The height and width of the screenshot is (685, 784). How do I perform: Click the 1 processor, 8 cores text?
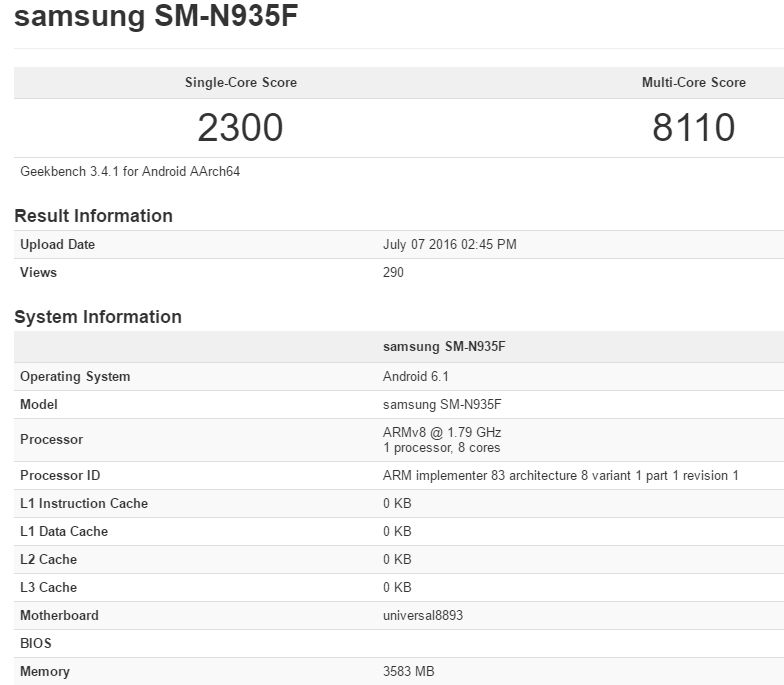click(x=442, y=448)
